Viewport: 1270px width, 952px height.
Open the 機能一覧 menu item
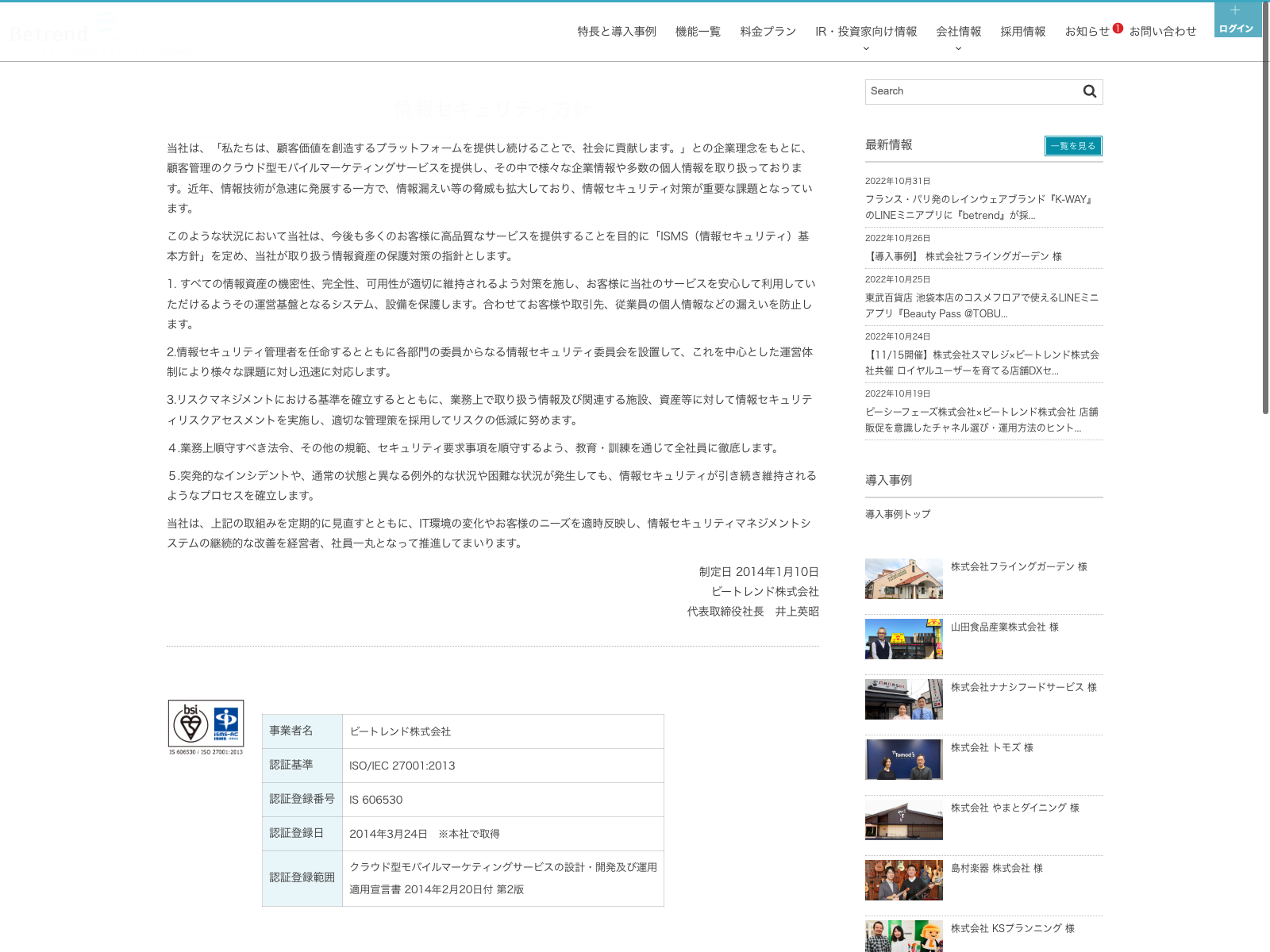pos(698,32)
